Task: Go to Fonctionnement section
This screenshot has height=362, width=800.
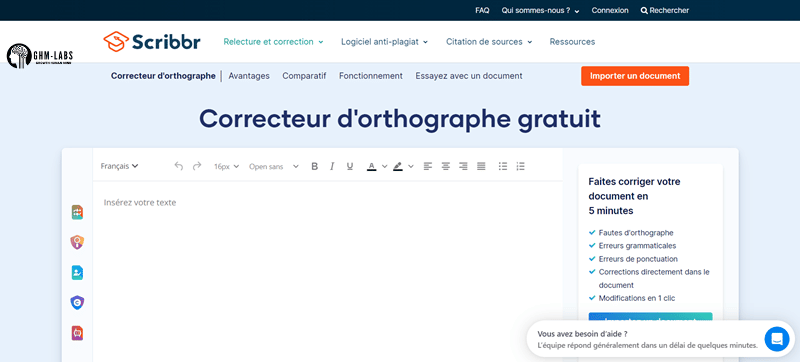Action: click(x=371, y=76)
